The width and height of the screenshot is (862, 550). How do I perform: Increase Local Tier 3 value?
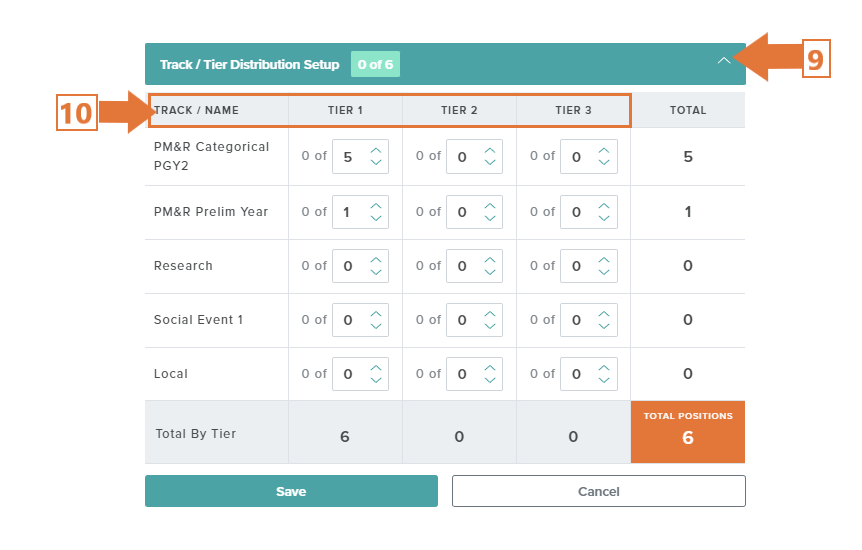point(604,367)
